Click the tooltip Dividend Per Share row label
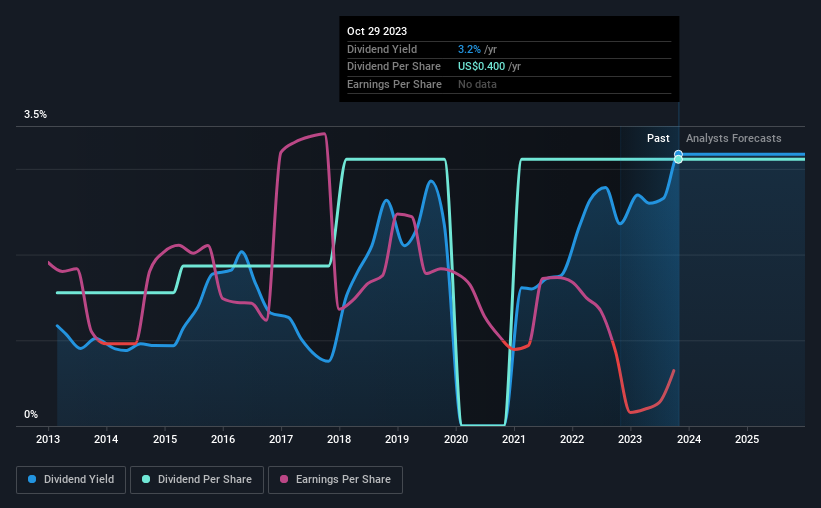 click(394, 67)
